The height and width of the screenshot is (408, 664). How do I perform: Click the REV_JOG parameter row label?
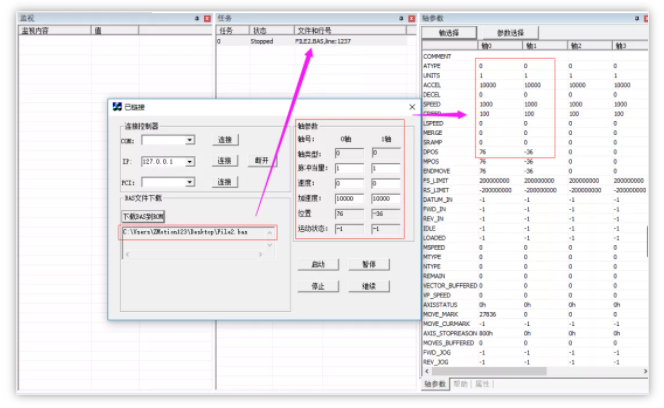(436, 362)
